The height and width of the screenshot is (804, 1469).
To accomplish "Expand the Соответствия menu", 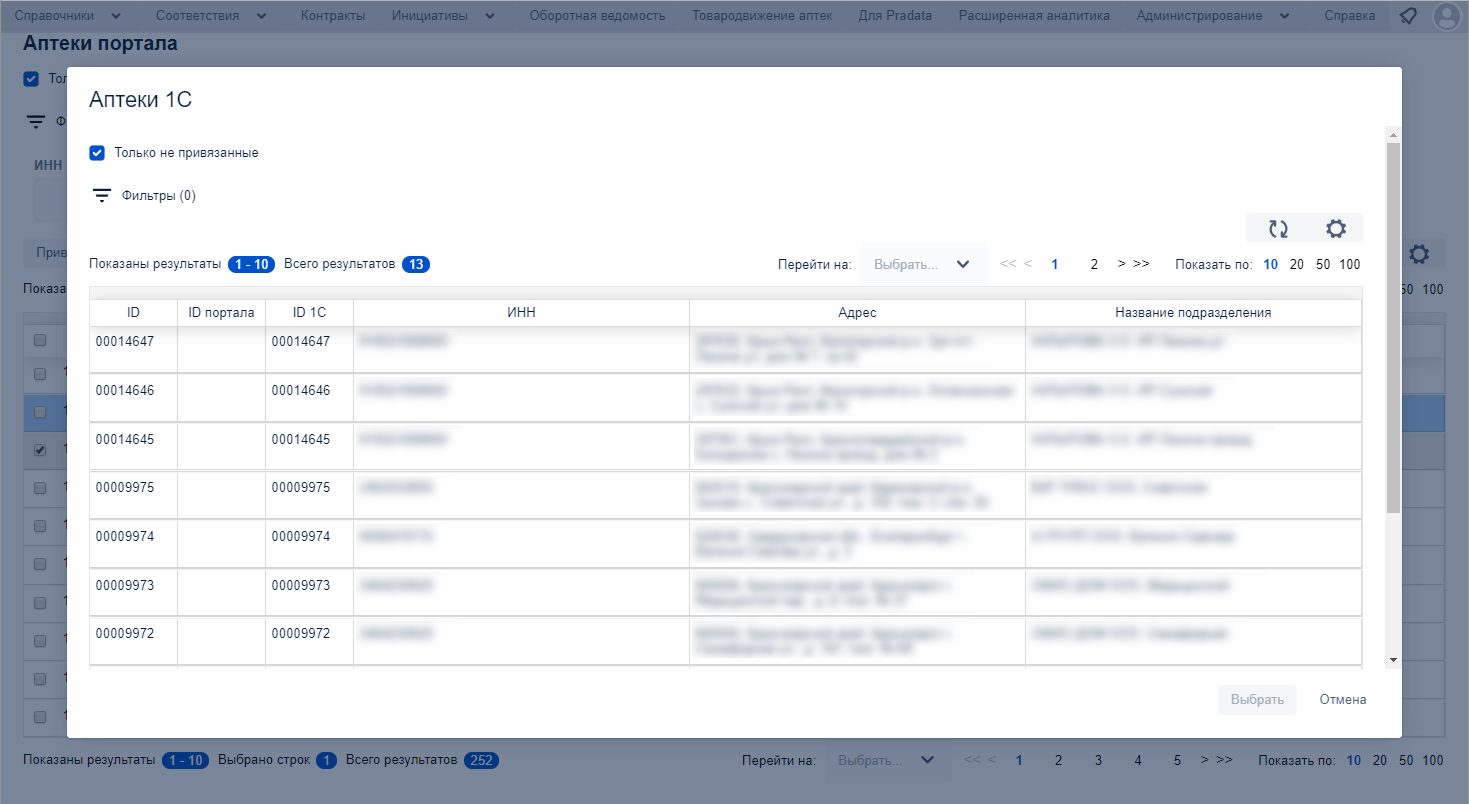I will pyautogui.click(x=212, y=16).
